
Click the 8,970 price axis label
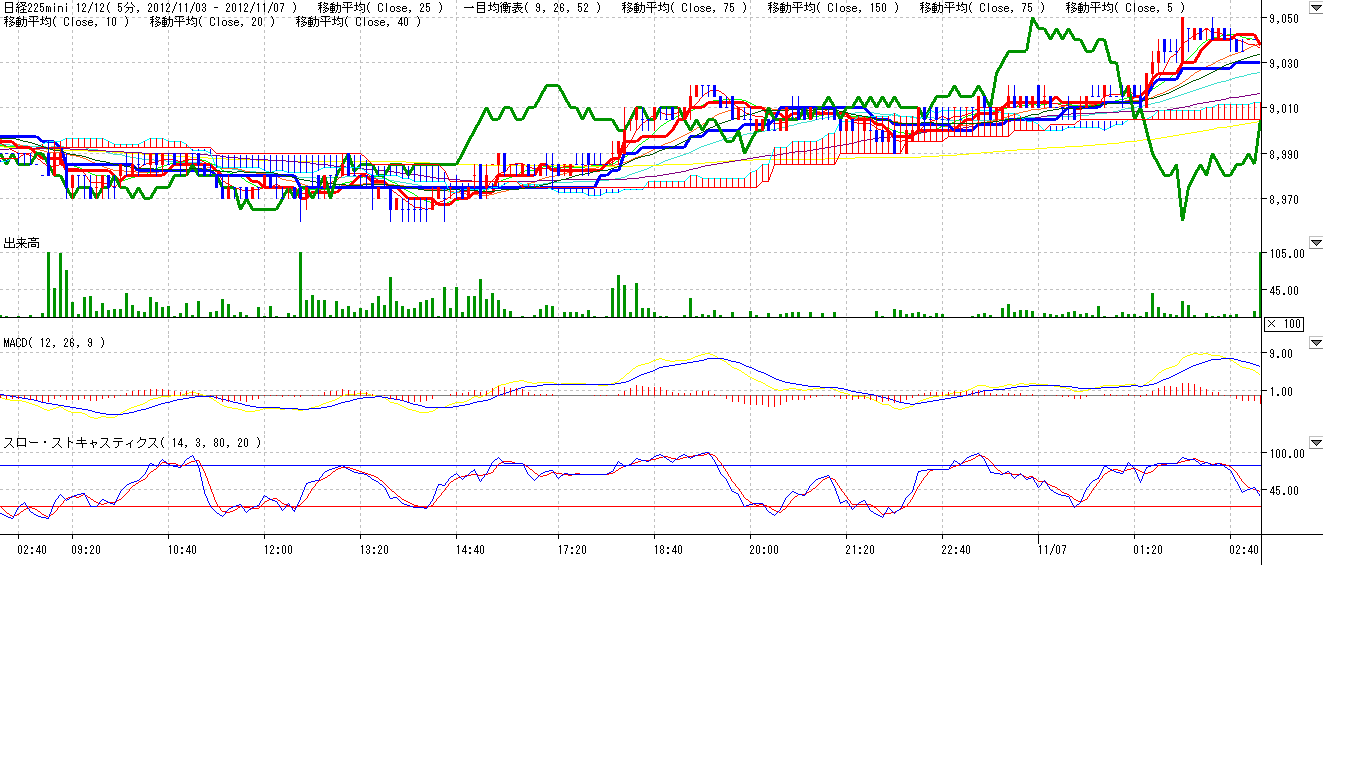point(1283,200)
